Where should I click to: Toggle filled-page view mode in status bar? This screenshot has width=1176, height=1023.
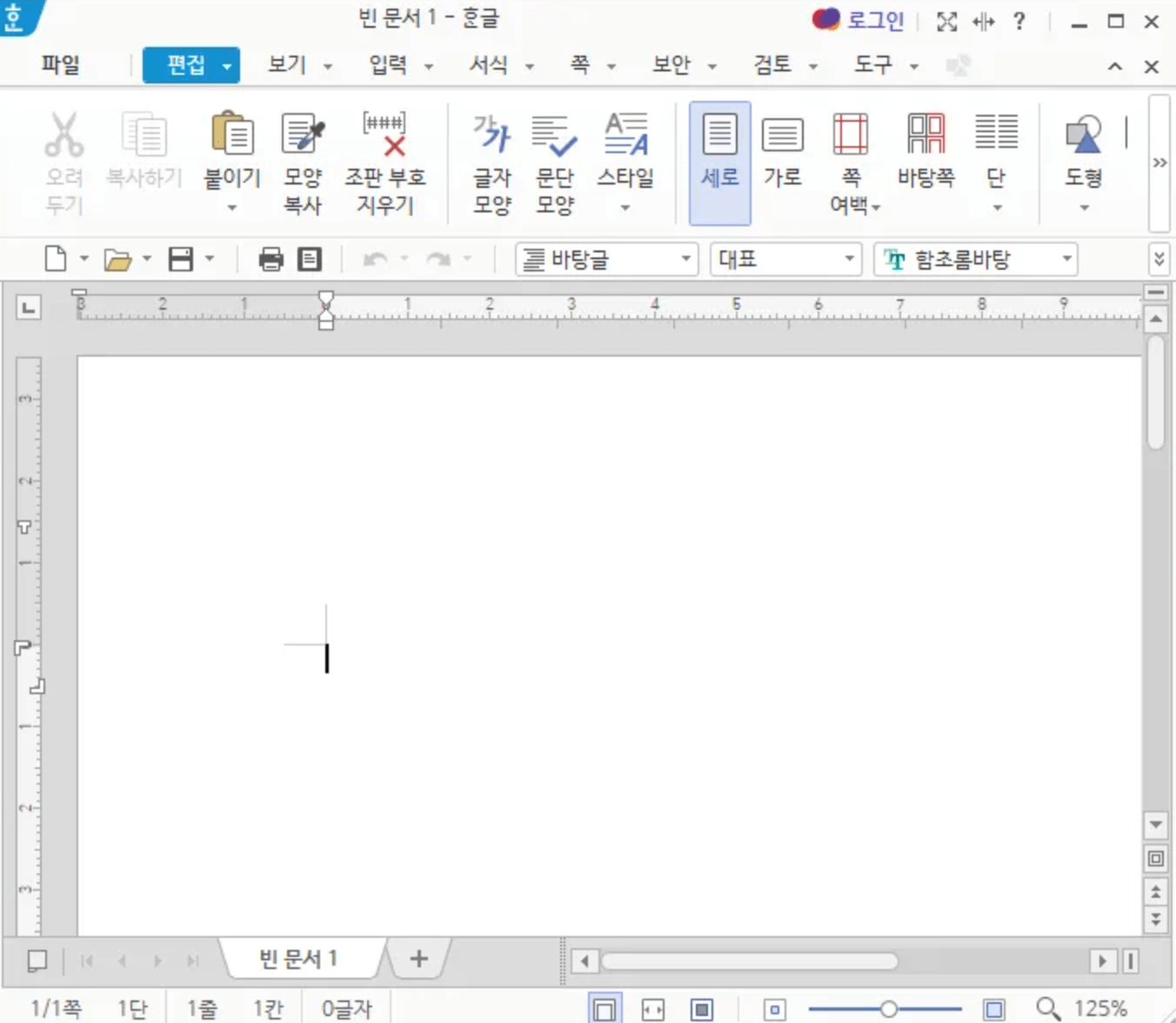[x=702, y=1009]
